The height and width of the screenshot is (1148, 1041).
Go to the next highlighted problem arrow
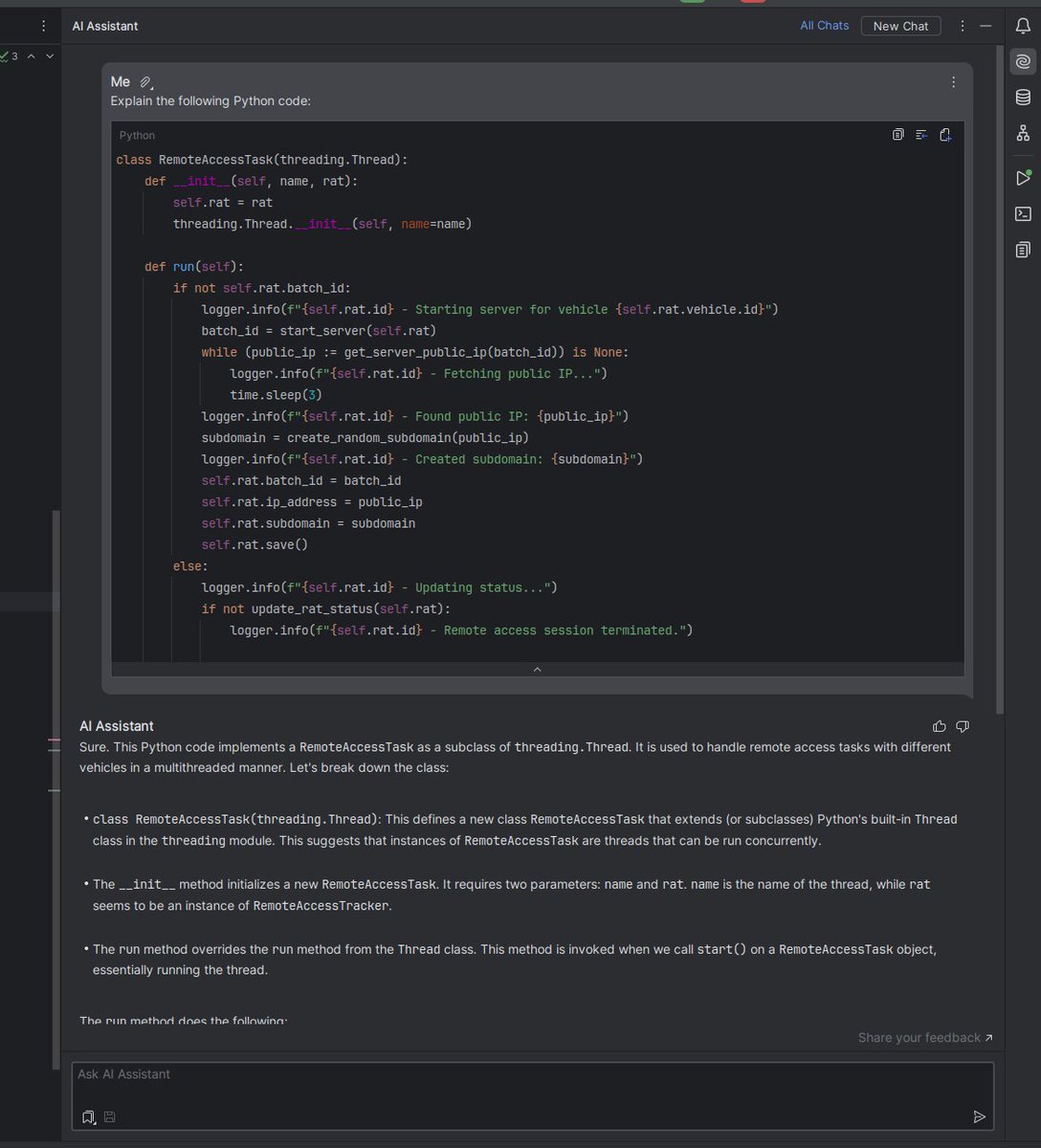(50, 56)
